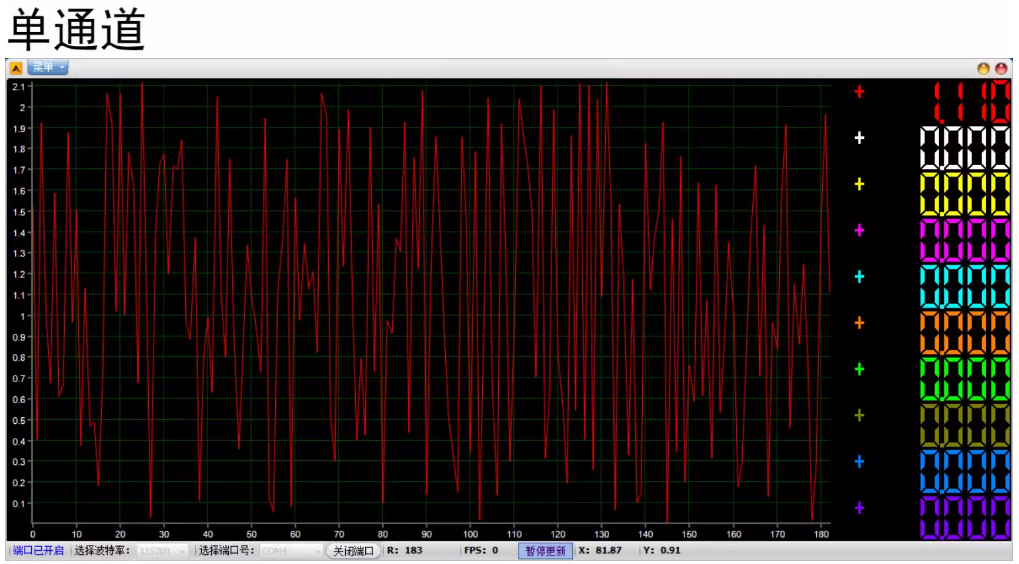Toggle the 暂停更新 pause update button
Viewport: 1019px width, 564px height.
pos(545,551)
